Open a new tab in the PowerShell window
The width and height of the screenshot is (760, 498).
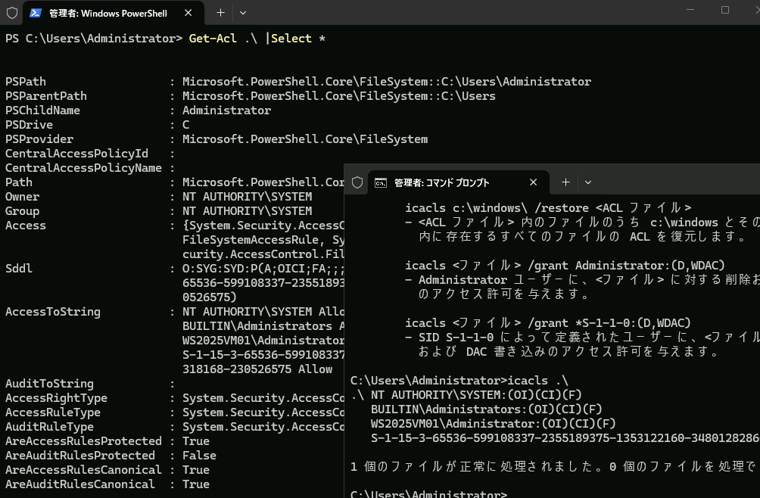[221, 13]
